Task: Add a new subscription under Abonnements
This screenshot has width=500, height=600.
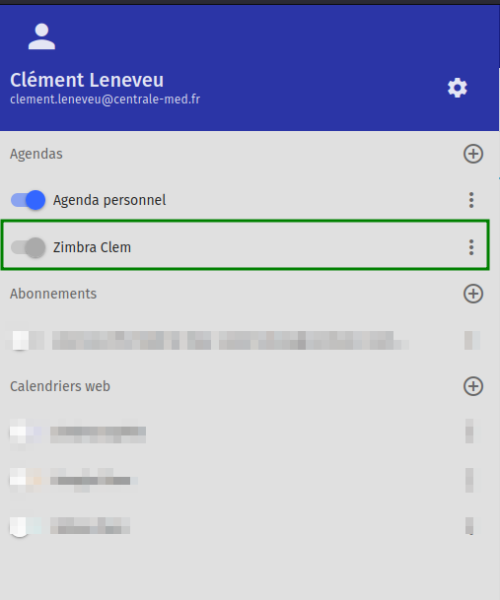Action: (473, 294)
